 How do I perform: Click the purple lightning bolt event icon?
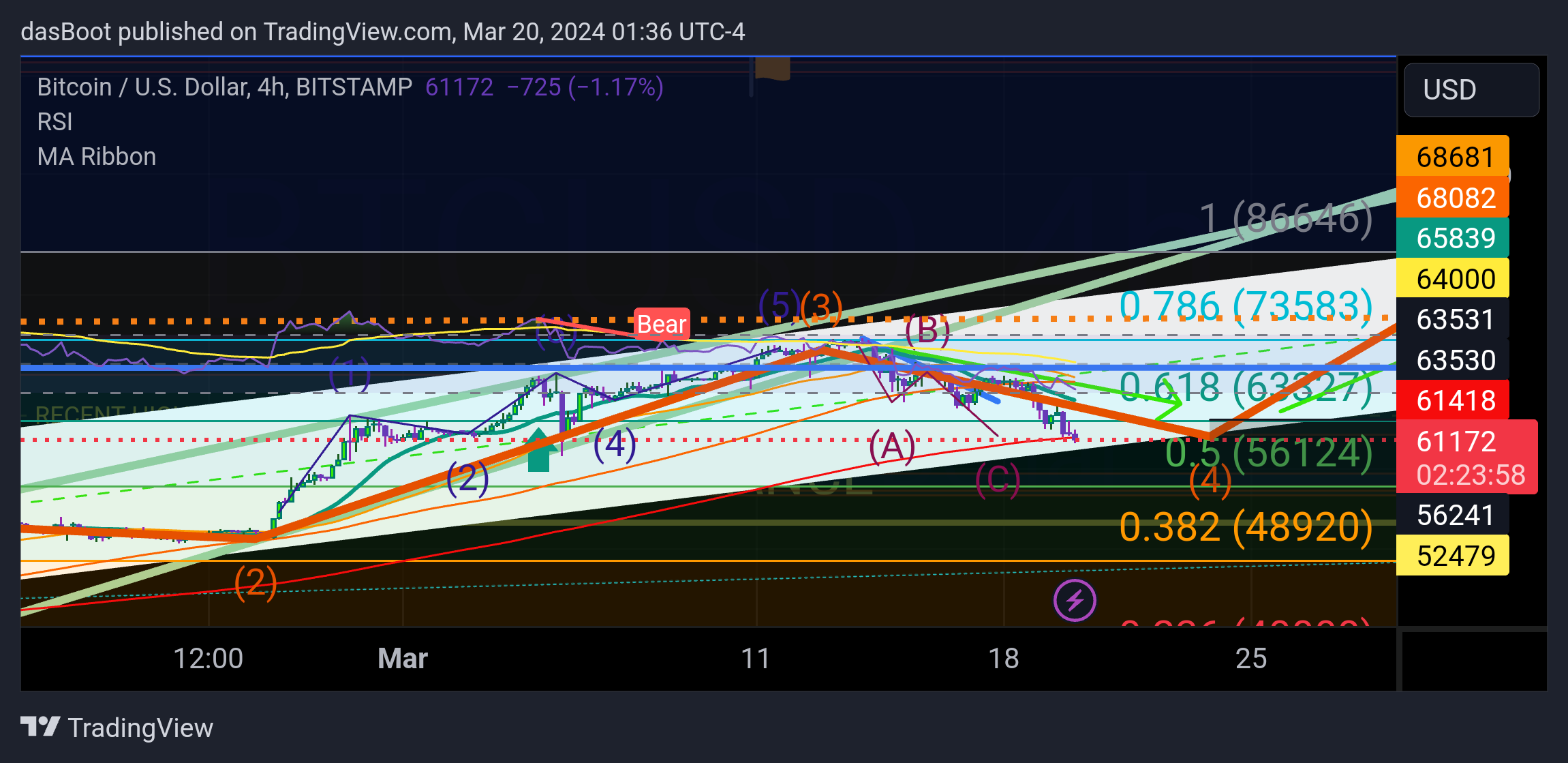click(x=1075, y=601)
